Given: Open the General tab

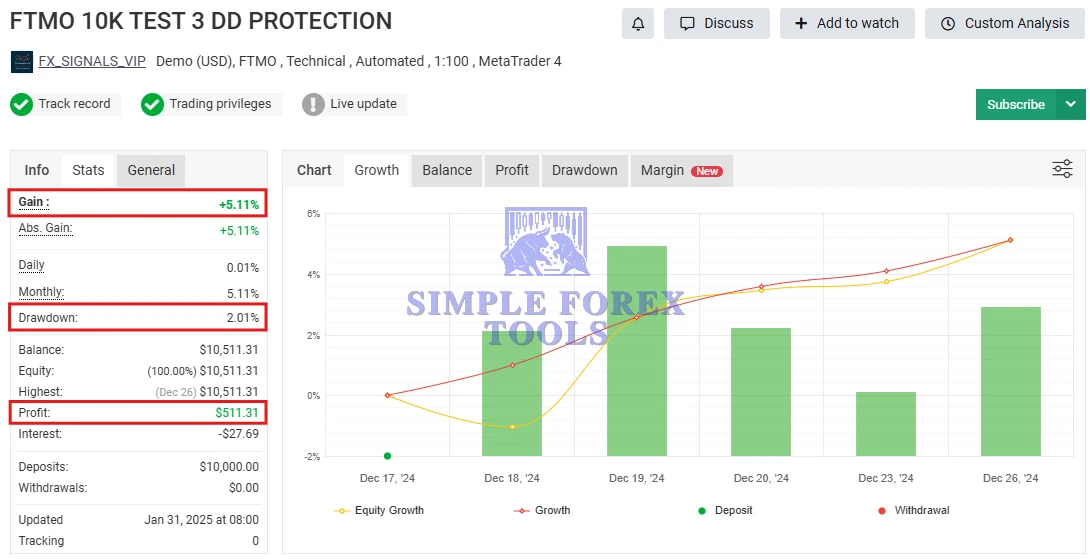Looking at the screenshot, I should pos(151,170).
